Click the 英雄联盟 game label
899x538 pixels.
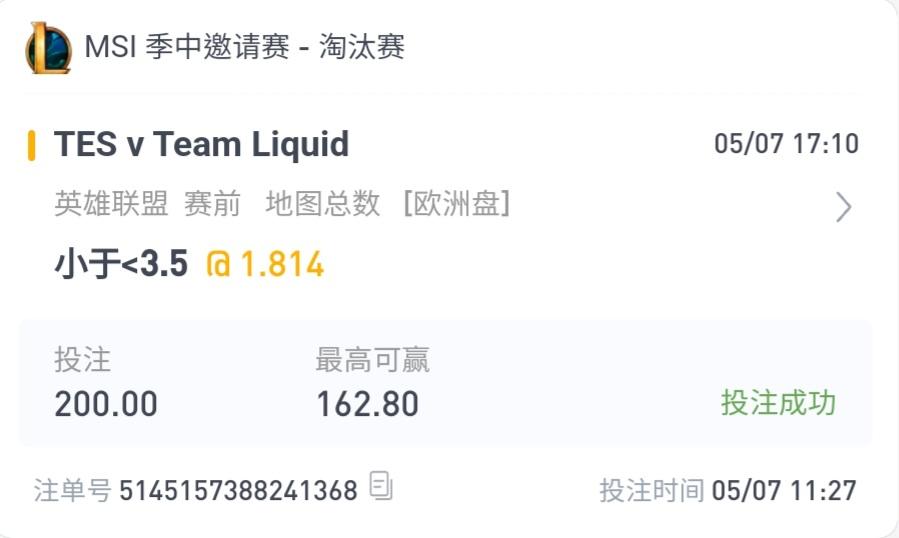tap(111, 204)
